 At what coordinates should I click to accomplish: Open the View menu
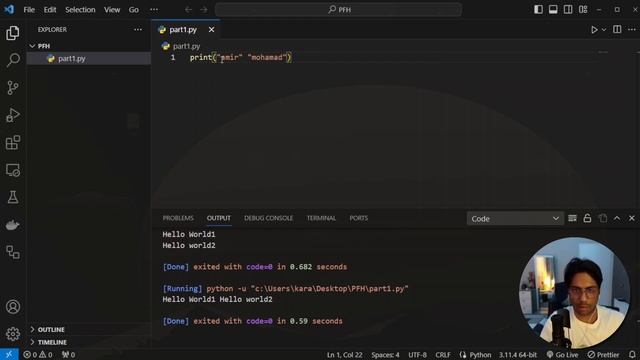tap(112, 9)
